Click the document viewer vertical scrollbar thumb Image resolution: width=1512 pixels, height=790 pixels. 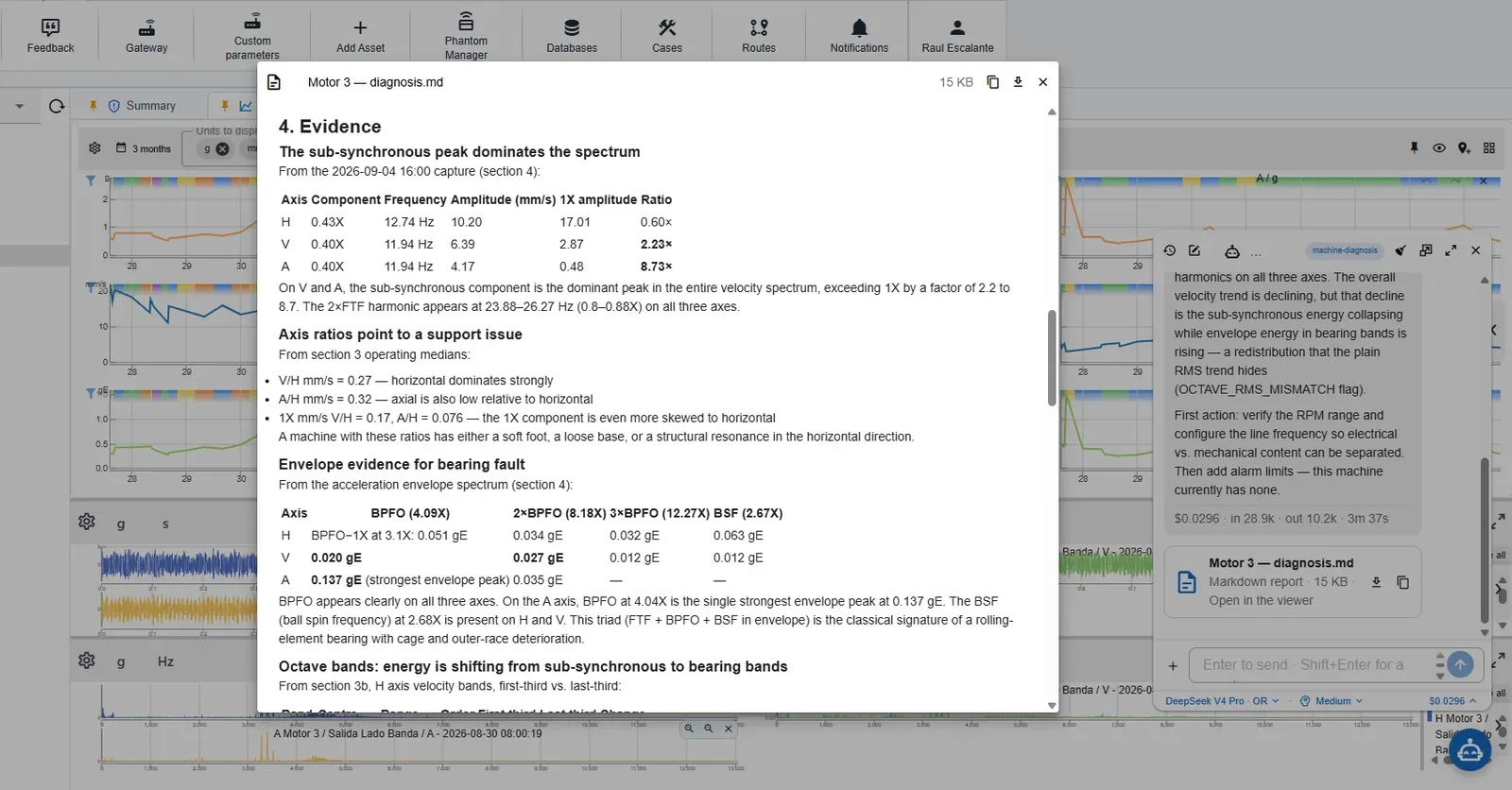[x=1052, y=357]
